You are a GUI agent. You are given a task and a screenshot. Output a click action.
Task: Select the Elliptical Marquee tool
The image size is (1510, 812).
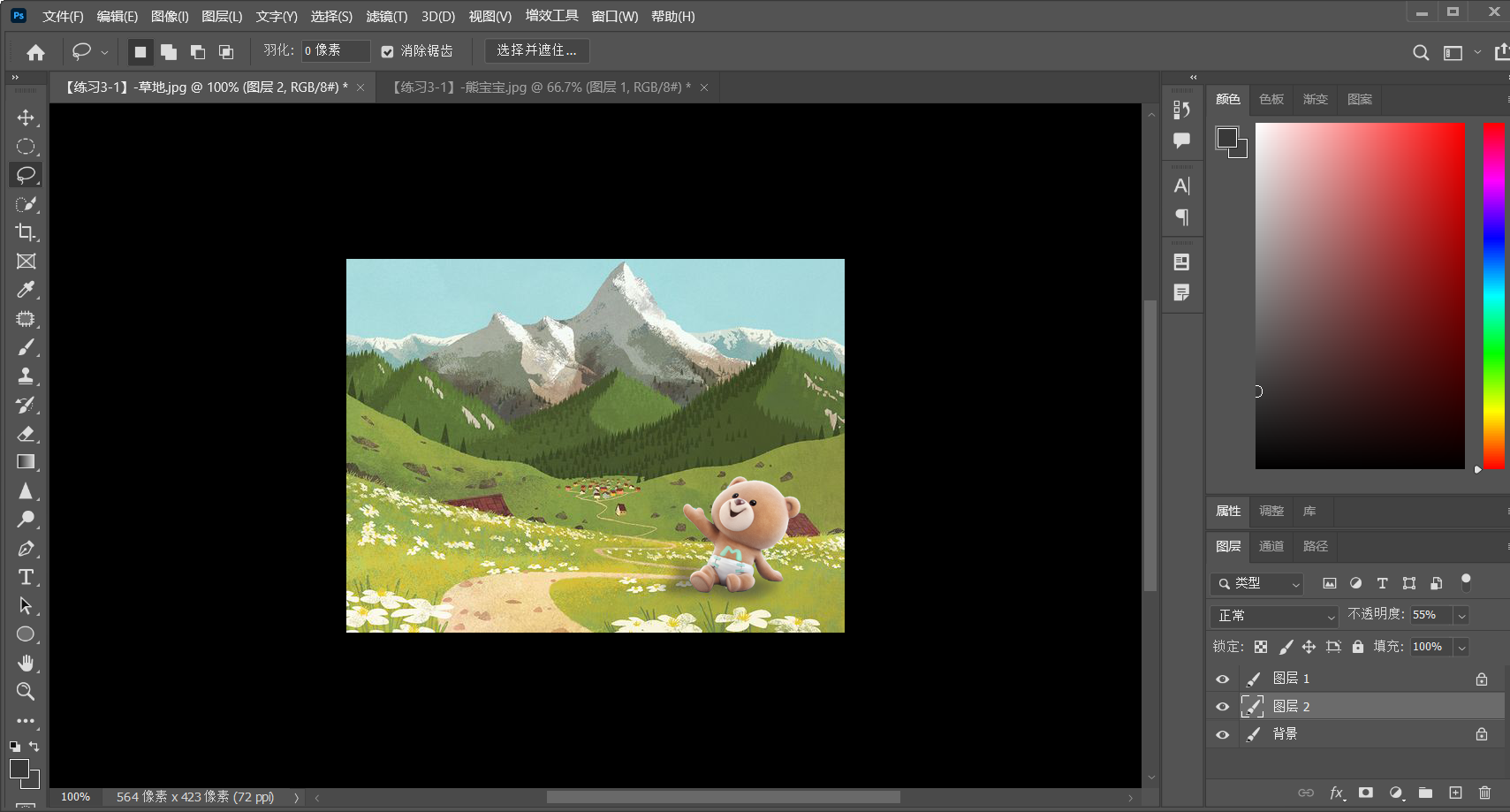tap(26, 147)
